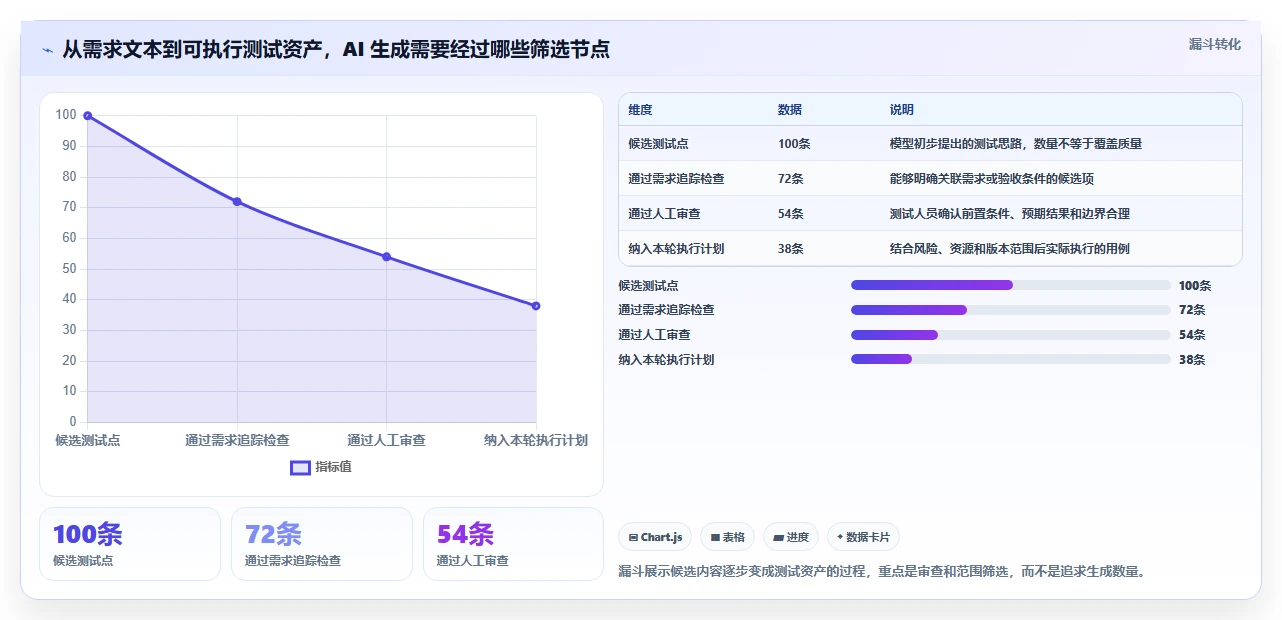Click the 通过人工审查 x-axis label on the chart

pos(386,440)
